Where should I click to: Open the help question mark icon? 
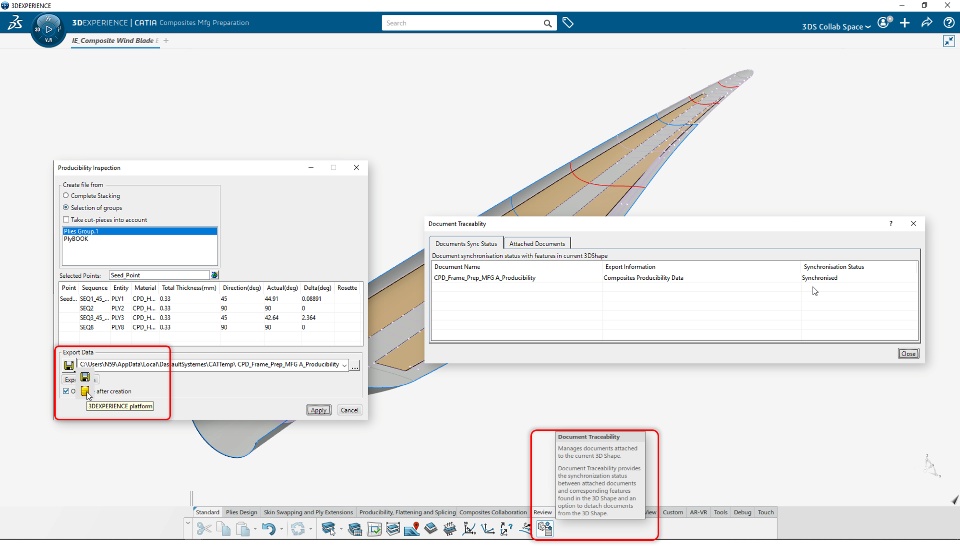coord(949,23)
